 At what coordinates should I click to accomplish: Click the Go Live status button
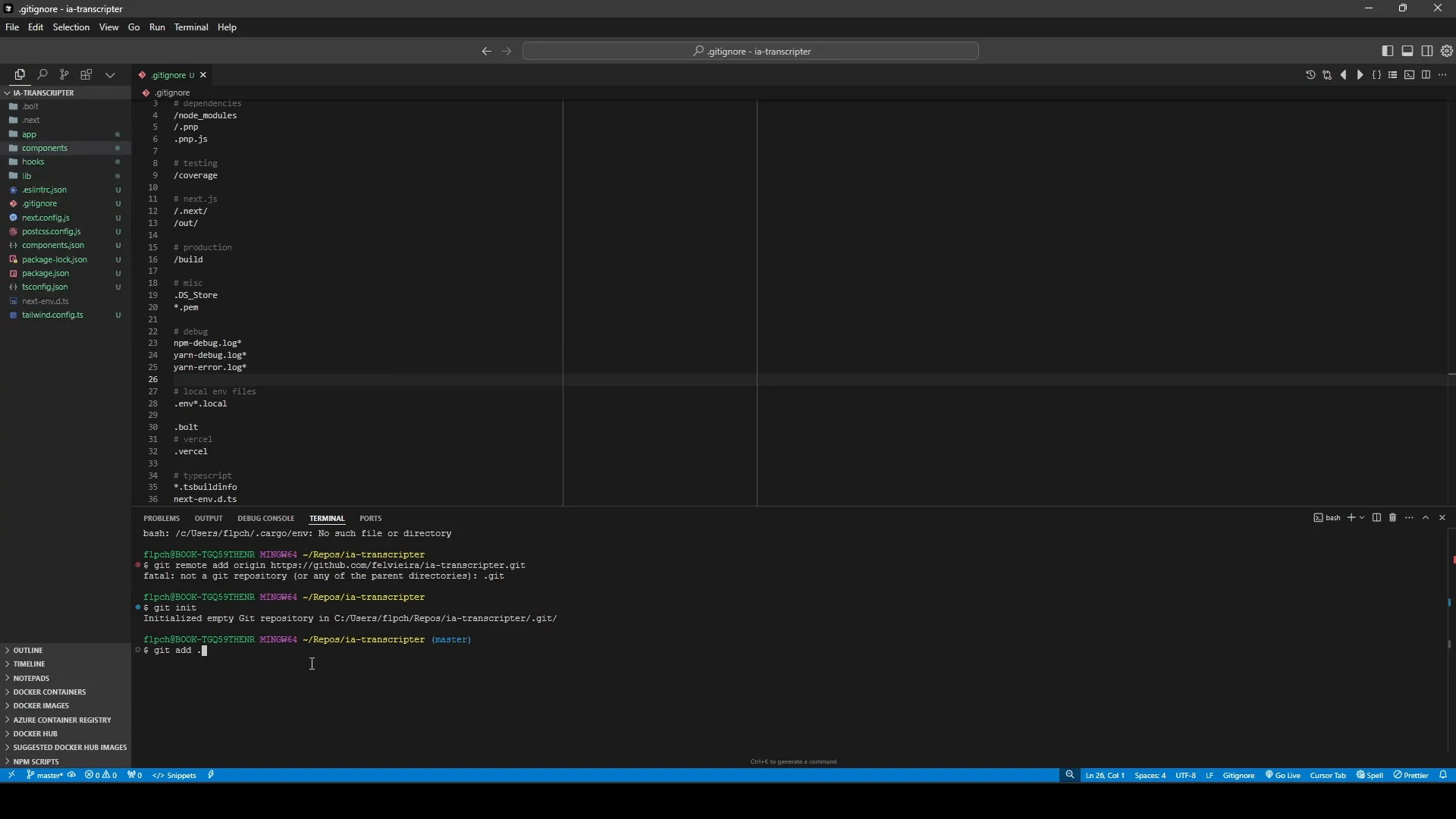(x=1282, y=775)
